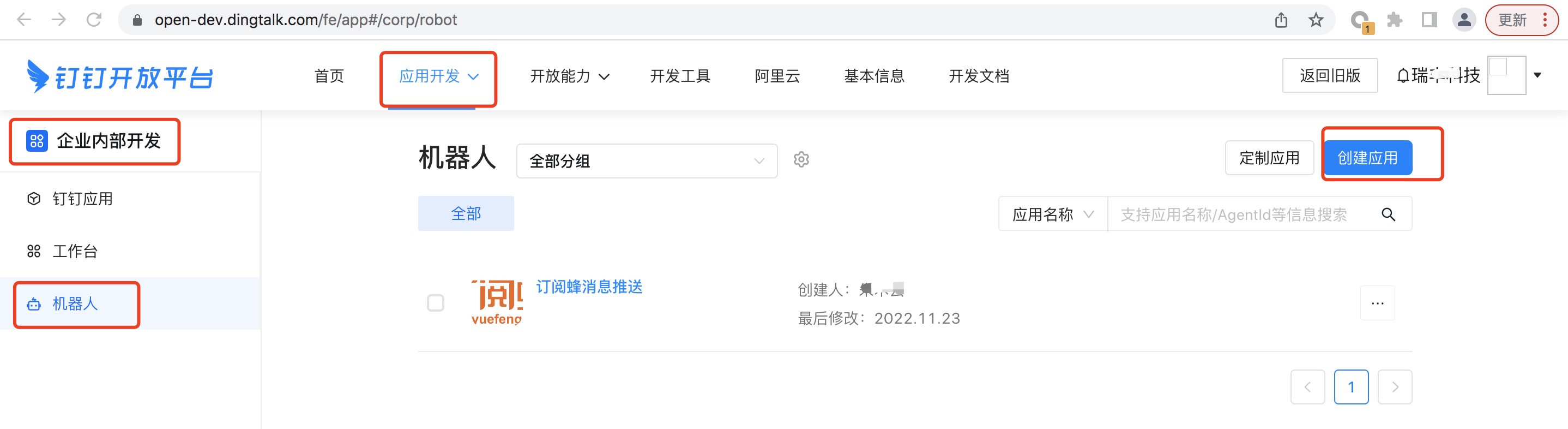
Task: Bookmark this page with the star icon
Action: coord(1316,20)
